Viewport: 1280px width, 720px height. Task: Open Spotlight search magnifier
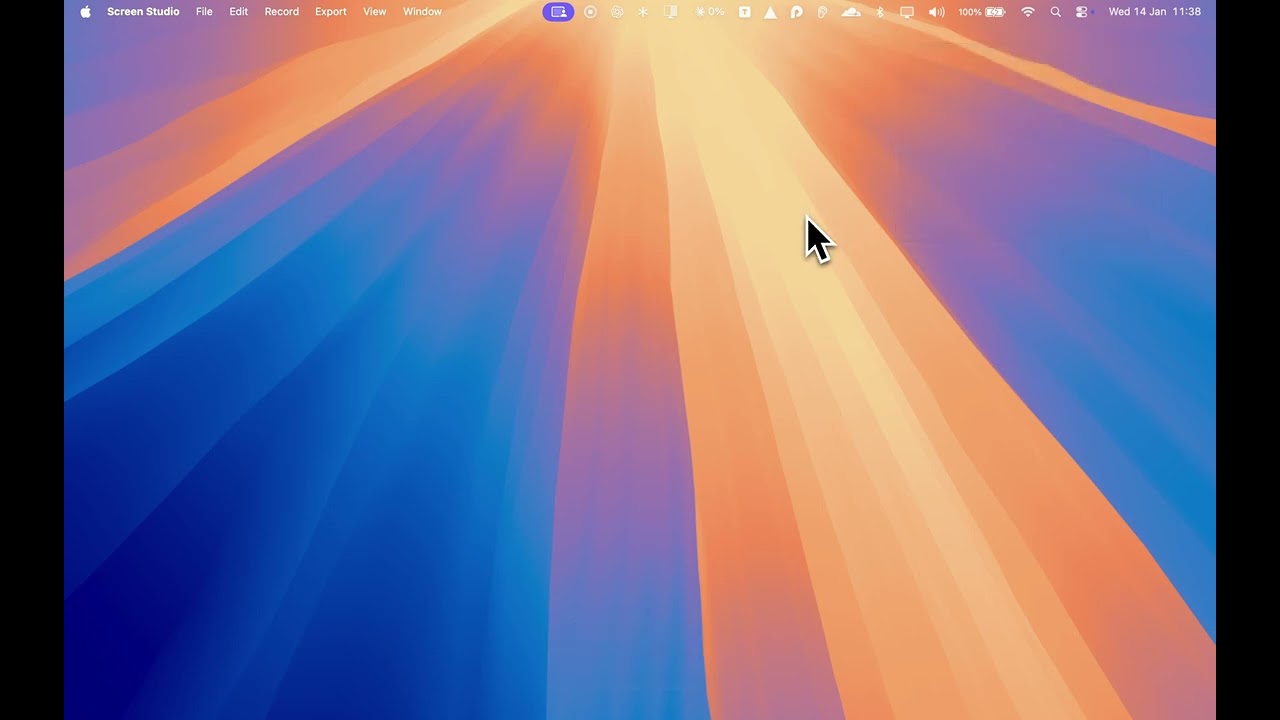coord(1056,12)
